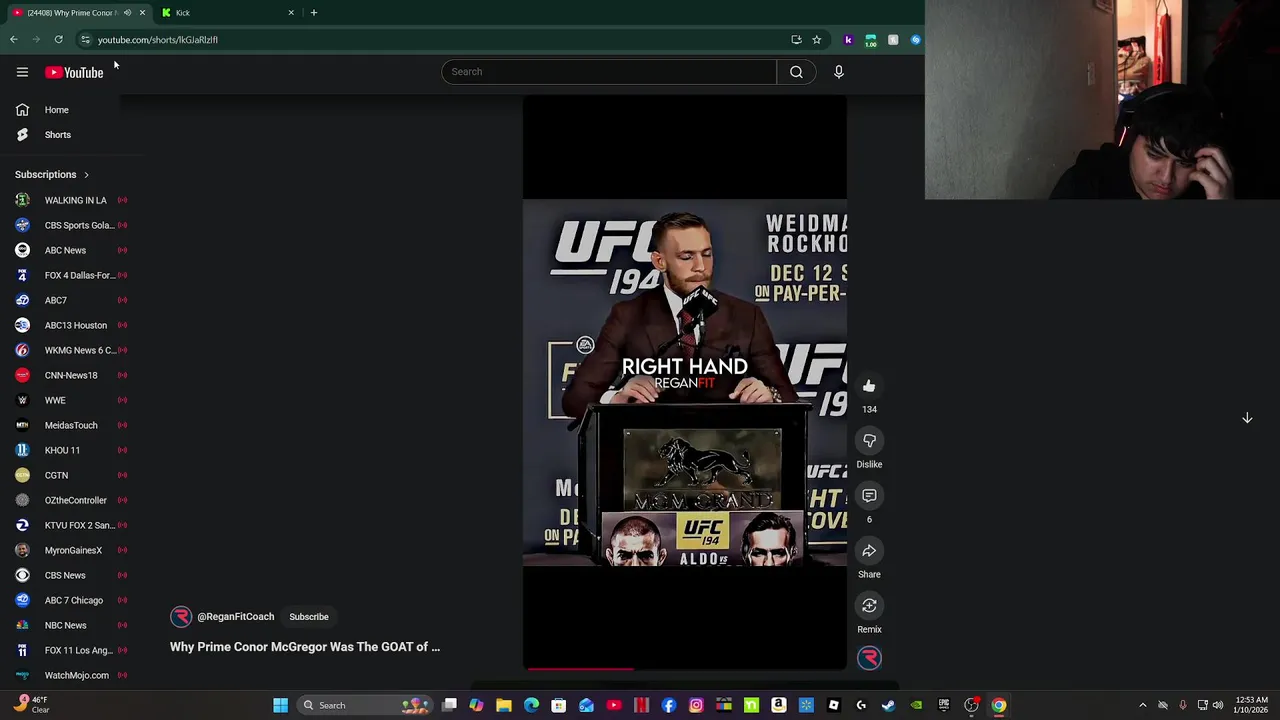Switch to the Kick browser tab
The height and width of the screenshot is (720, 1280).
coord(228,13)
